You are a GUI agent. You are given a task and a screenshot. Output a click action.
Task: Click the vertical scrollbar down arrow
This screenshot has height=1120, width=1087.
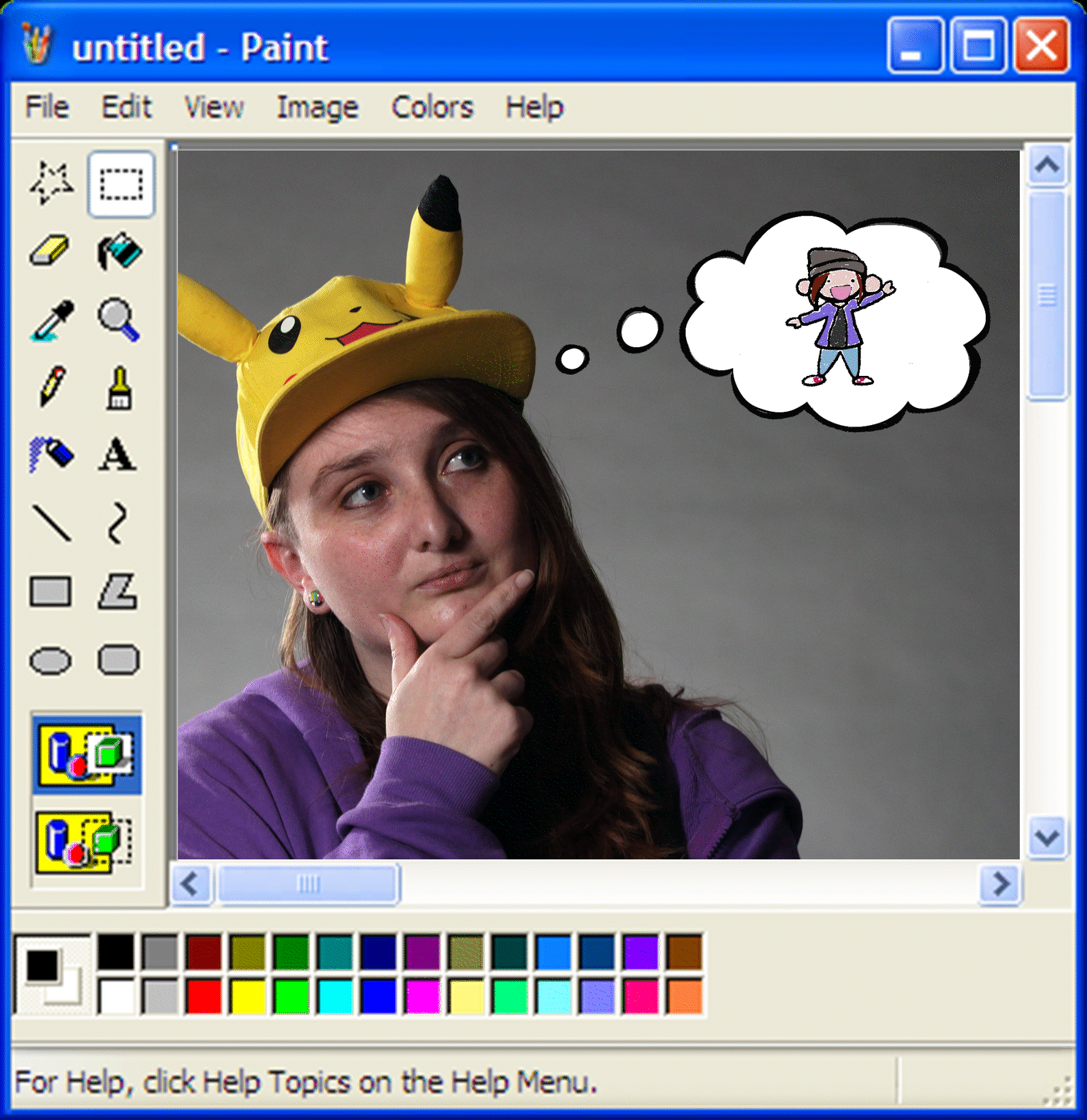pos(1047,838)
